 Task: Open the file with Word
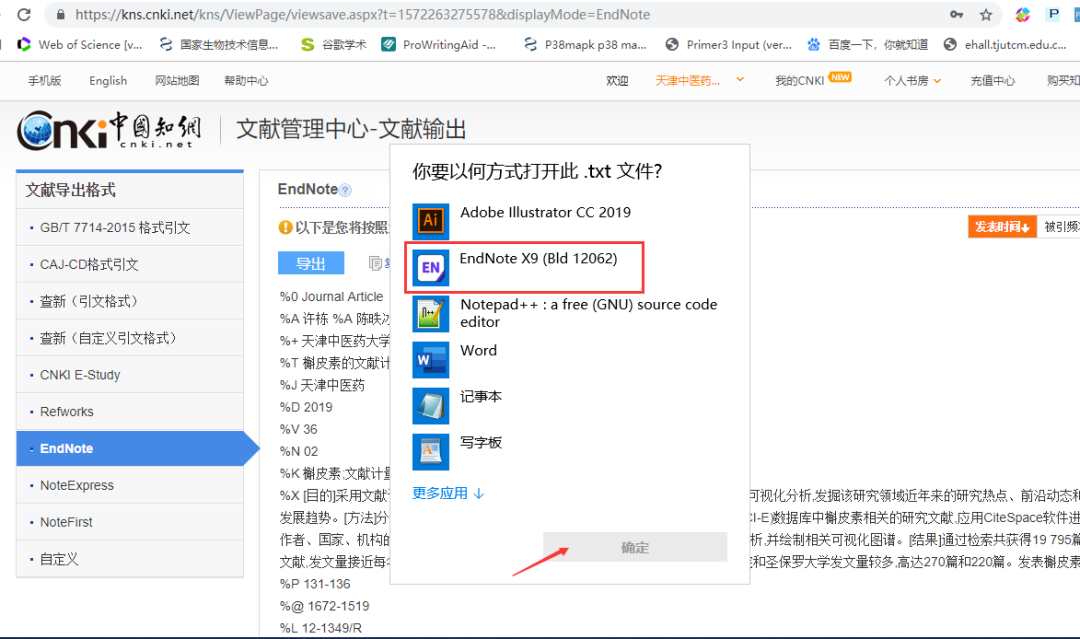(478, 350)
